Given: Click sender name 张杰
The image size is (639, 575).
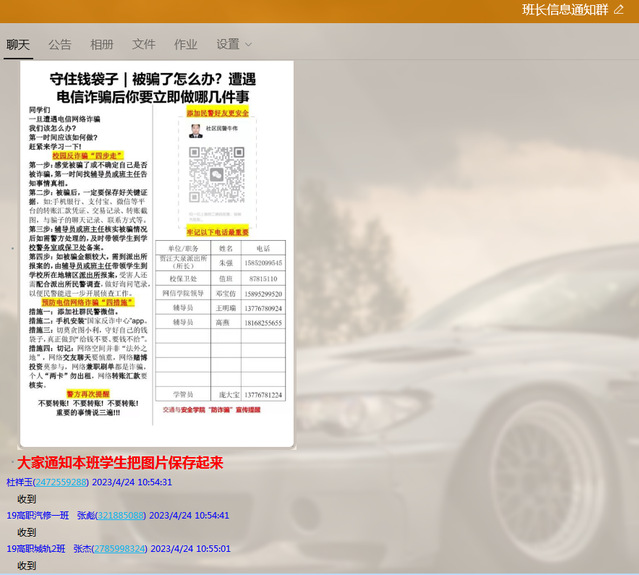Looking at the screenshot, I should pyautogui.click(x=83, y=548).
